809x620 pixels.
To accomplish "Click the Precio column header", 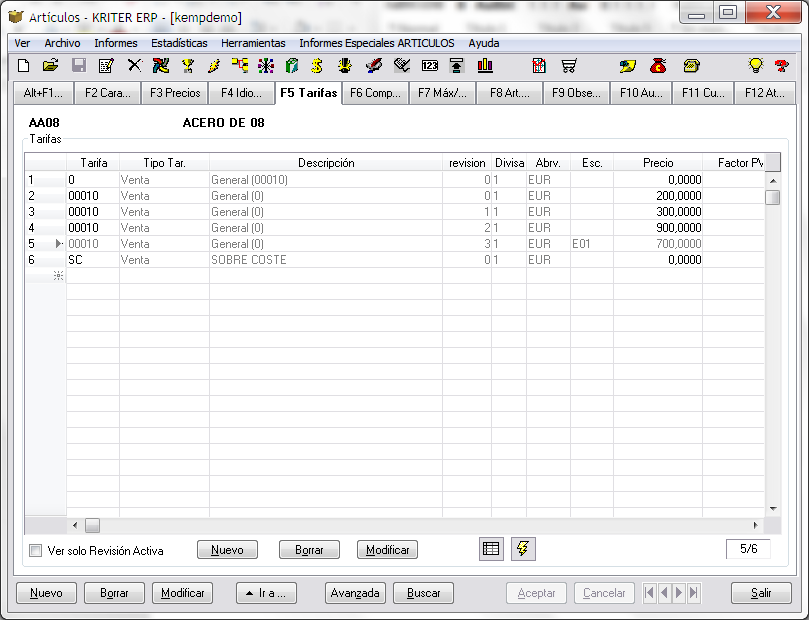I will (658, 163).
